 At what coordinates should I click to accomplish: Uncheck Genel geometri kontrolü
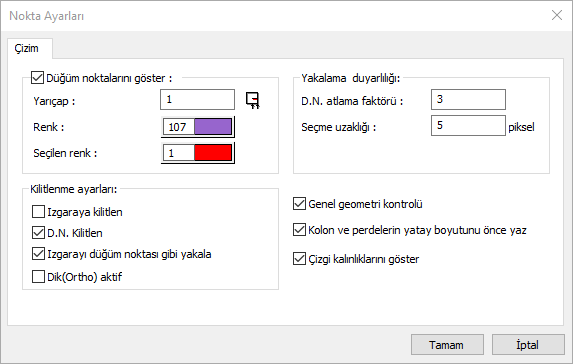click(x=299, y=204)
